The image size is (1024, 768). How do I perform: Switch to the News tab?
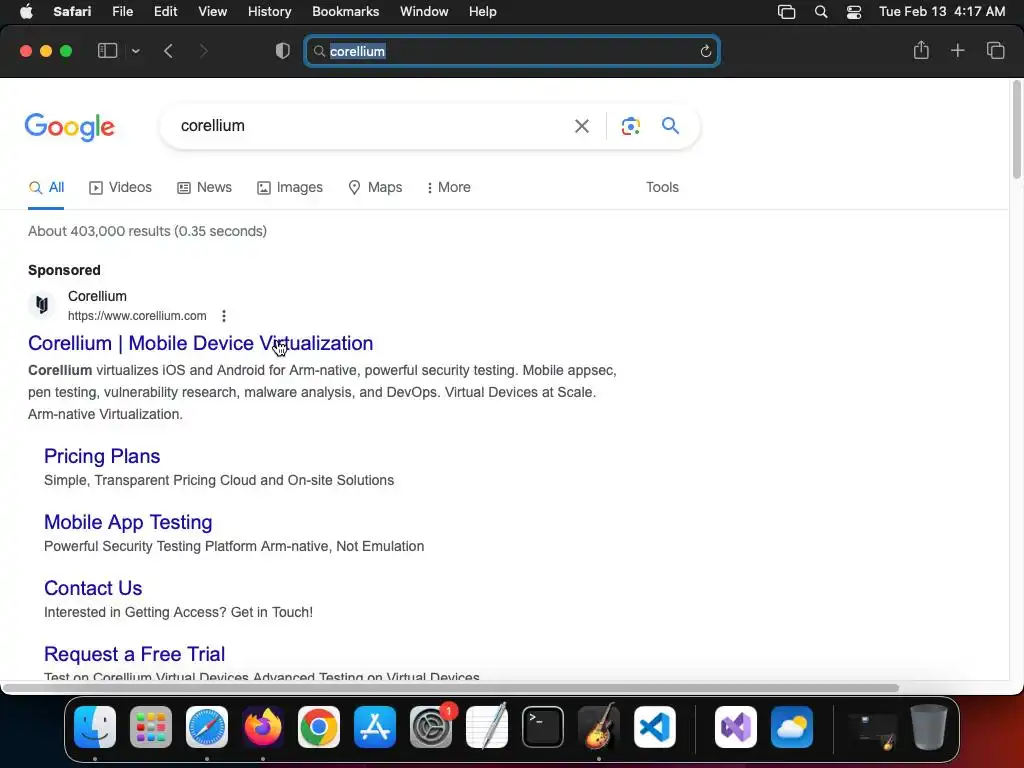[204, 187]
